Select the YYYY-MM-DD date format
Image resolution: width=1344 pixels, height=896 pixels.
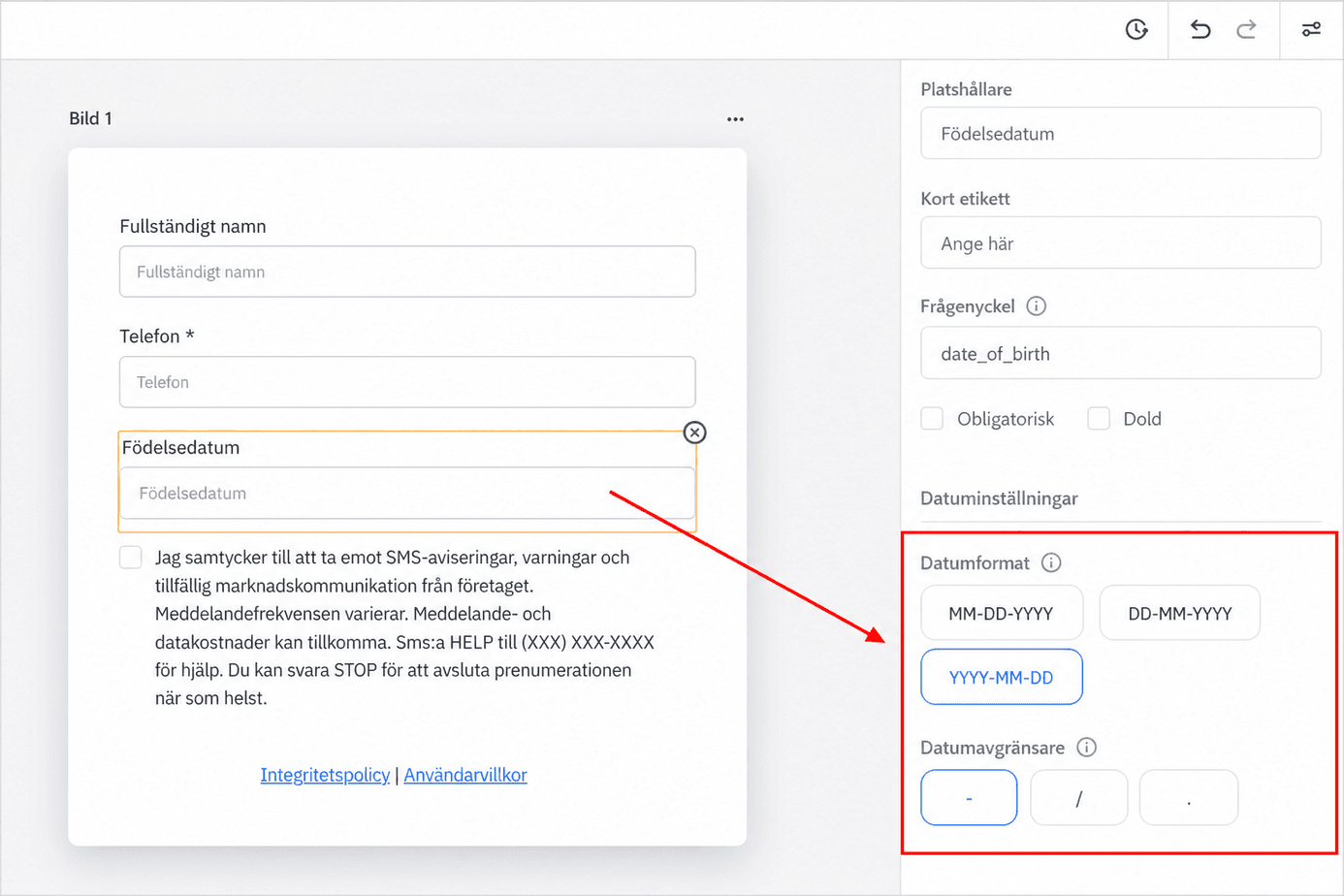[x=1002, y=677]
